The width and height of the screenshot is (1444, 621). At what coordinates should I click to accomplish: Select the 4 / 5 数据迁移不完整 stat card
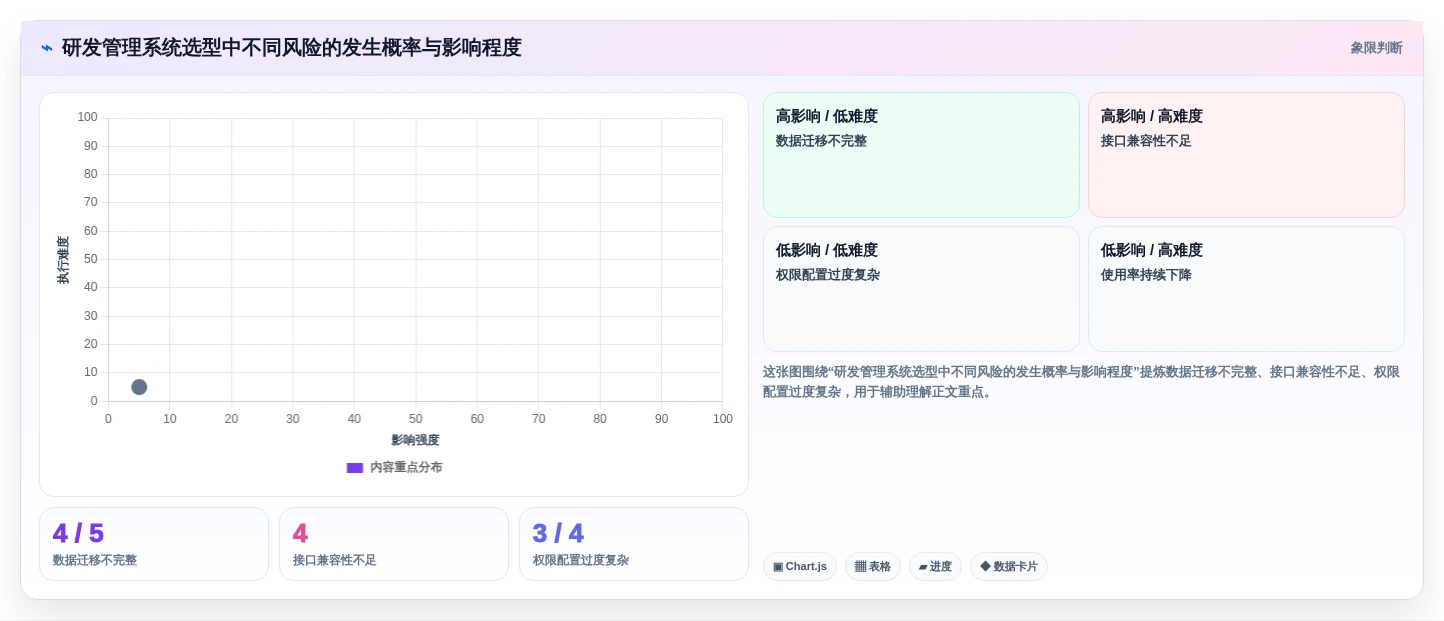tap(154, 544)
